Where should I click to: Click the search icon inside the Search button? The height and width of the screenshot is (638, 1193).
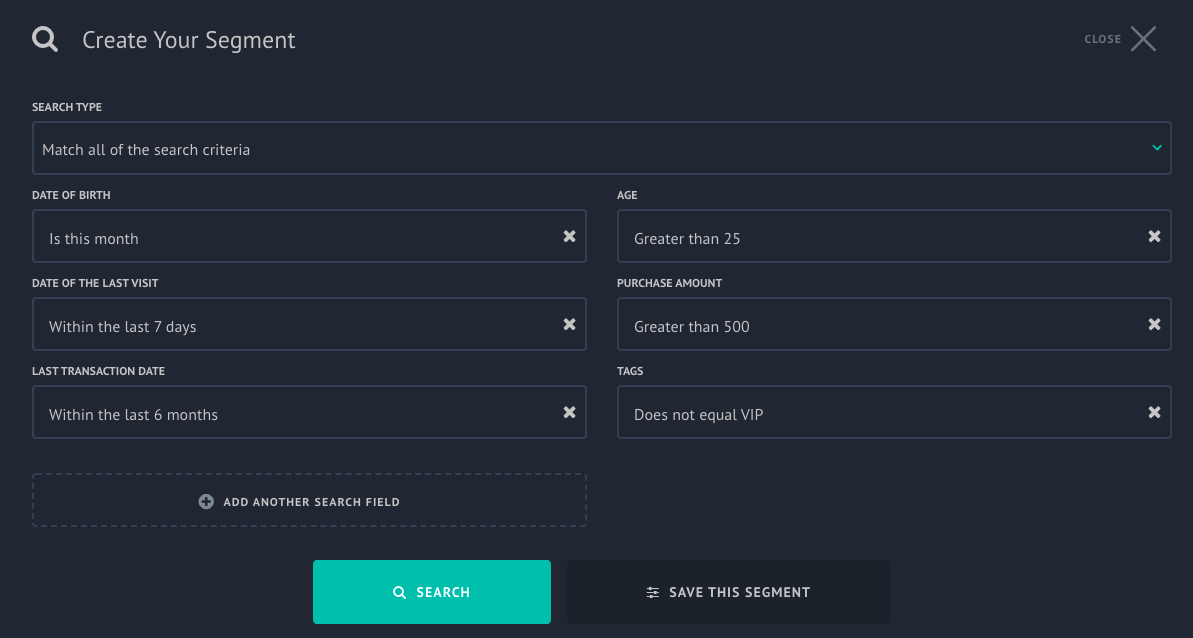coord(399,592)
